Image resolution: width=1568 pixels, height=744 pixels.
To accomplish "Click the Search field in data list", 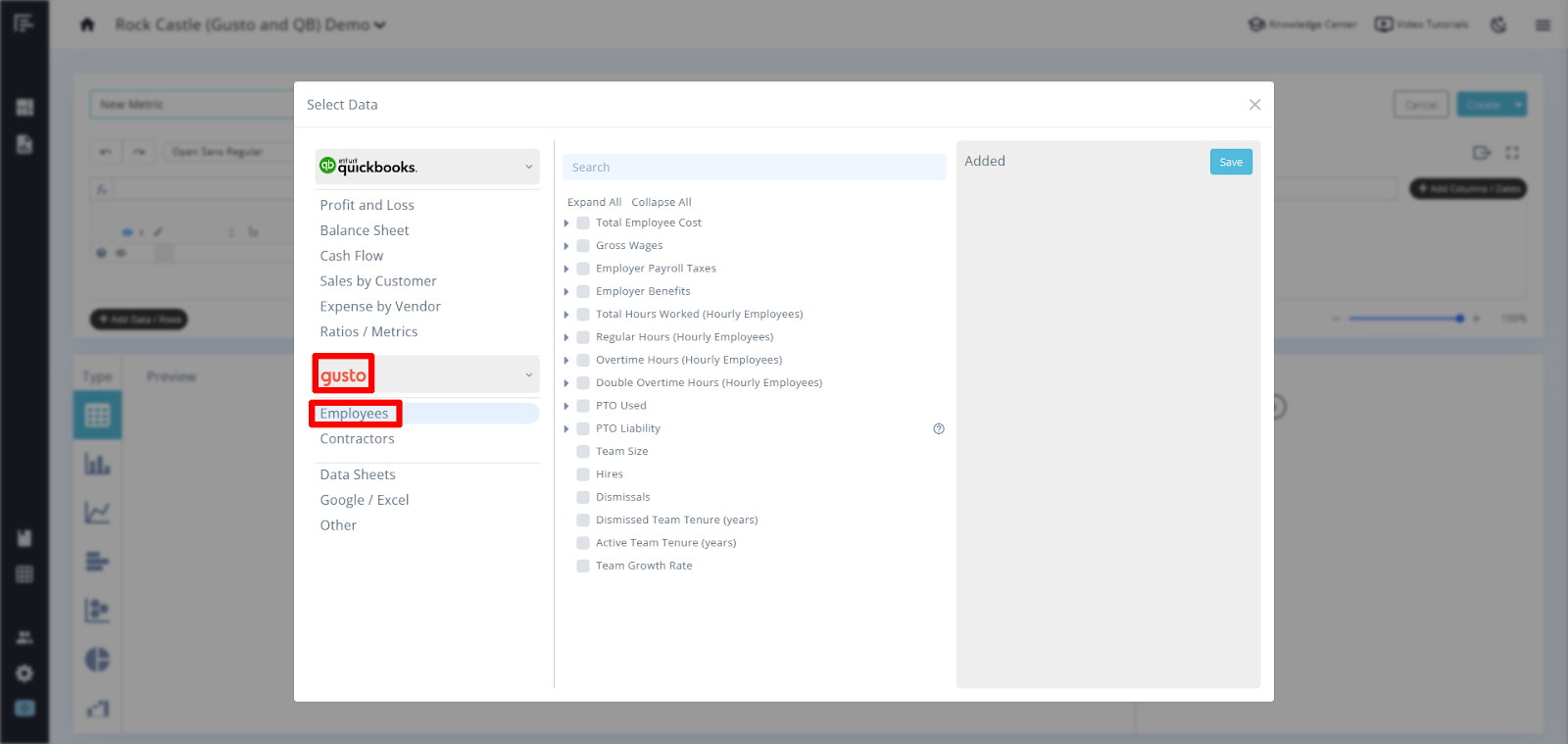I will tap(754, 168).
